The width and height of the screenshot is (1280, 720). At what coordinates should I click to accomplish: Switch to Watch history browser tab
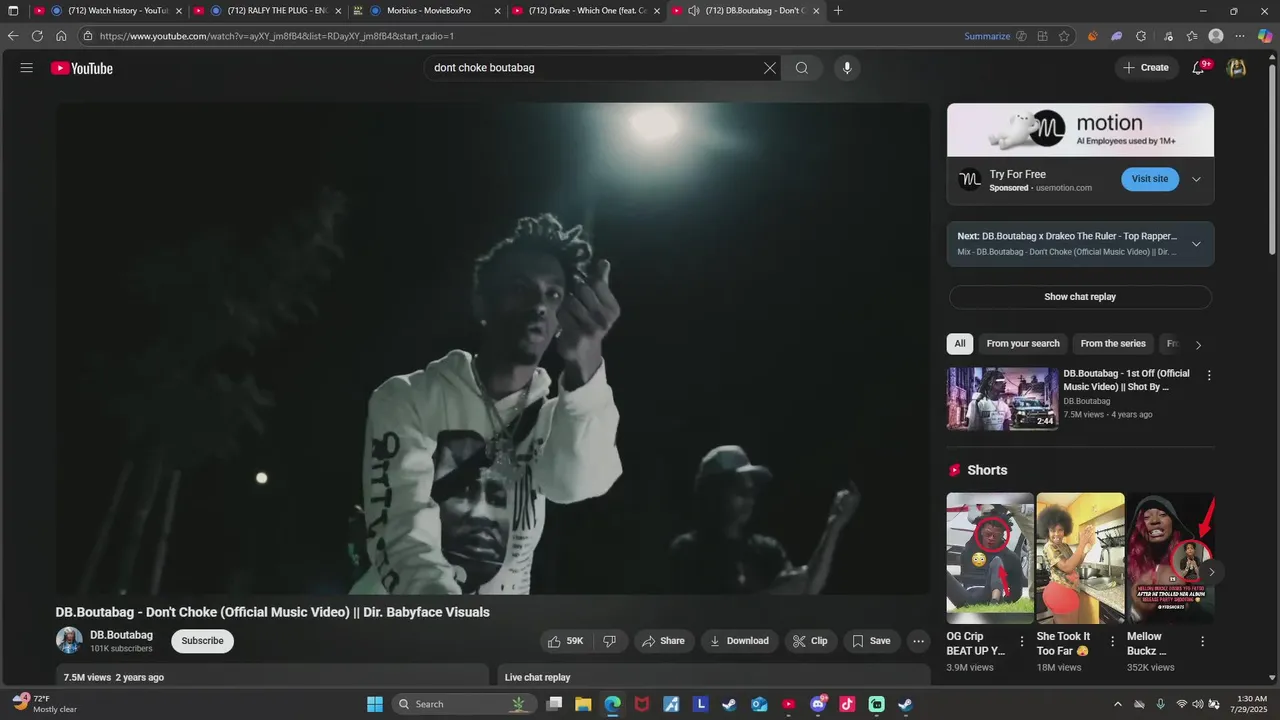[109, 11]
